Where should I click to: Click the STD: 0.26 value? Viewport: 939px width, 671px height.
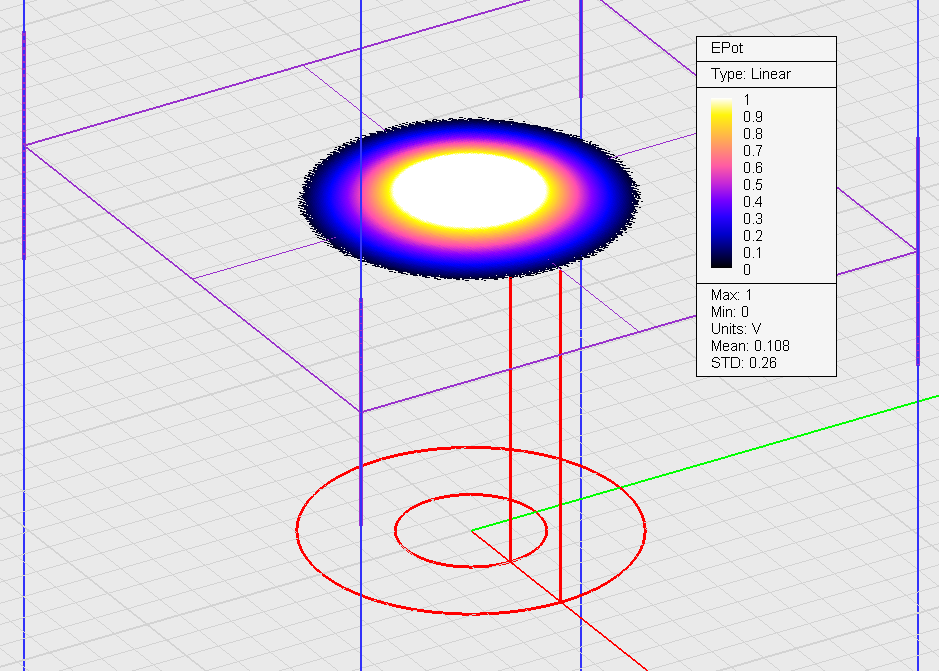point(744,362)
